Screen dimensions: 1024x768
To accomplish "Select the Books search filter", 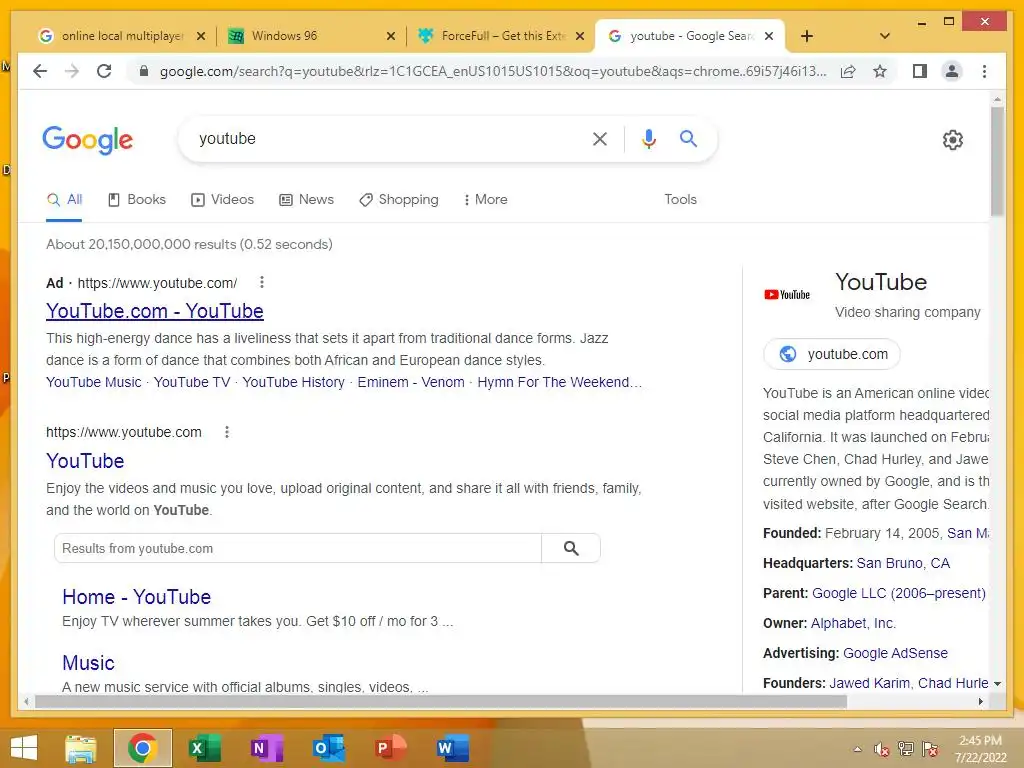I will [136, 199].
